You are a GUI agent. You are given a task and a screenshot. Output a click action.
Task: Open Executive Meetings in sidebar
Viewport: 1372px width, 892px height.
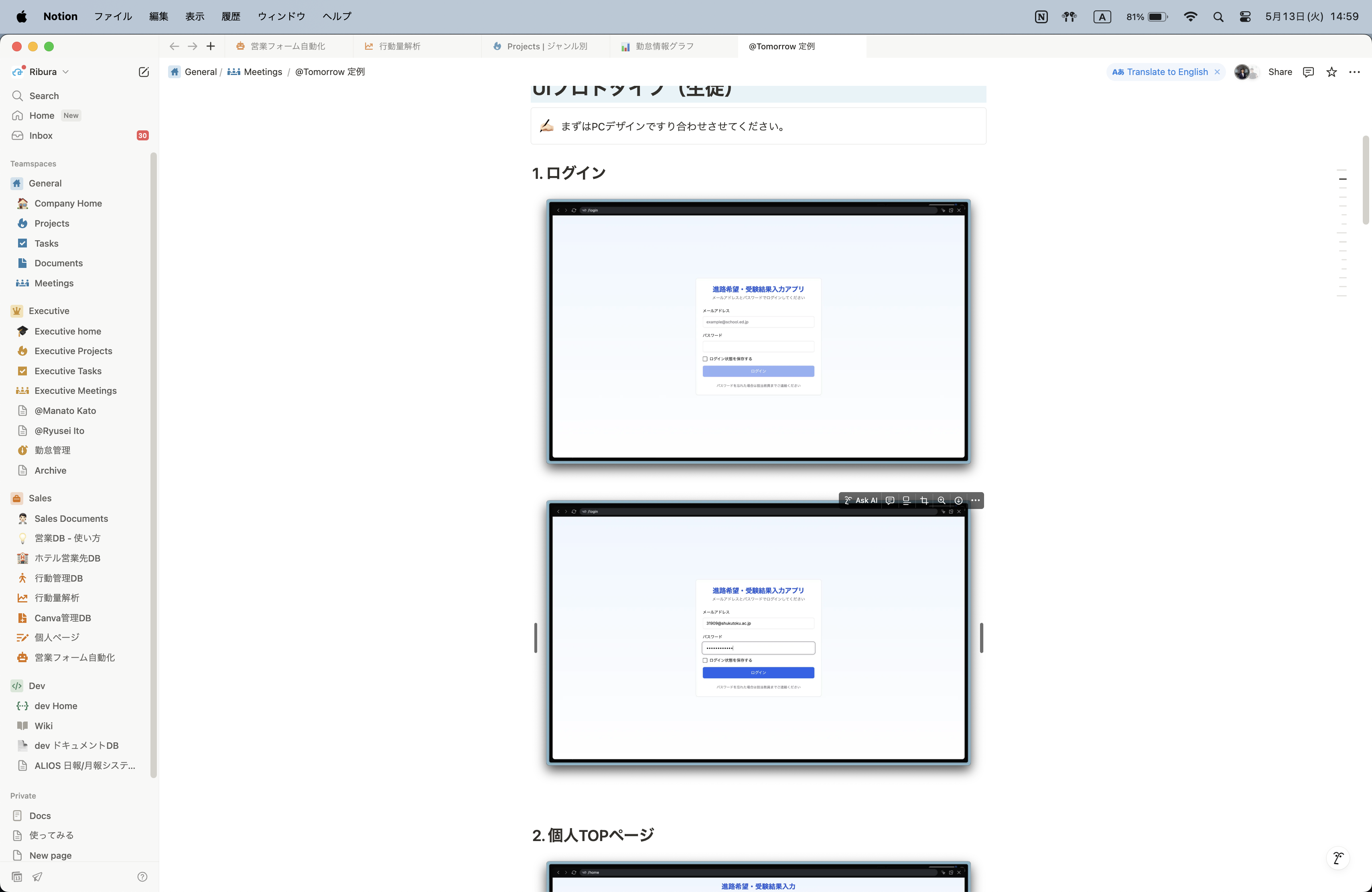pyautogui.click(x=75, y=391)
